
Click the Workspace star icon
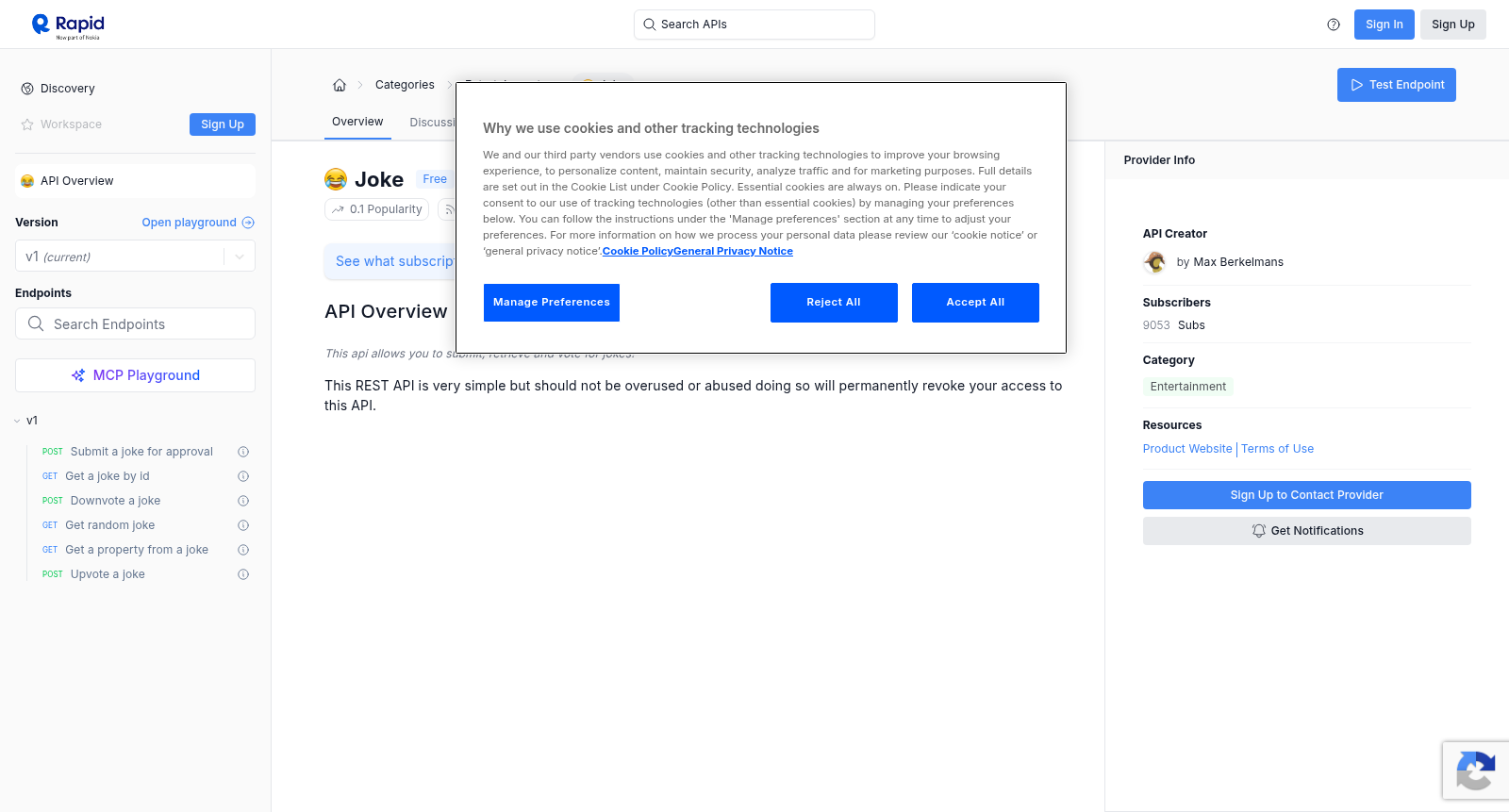[x=27, y=124]
